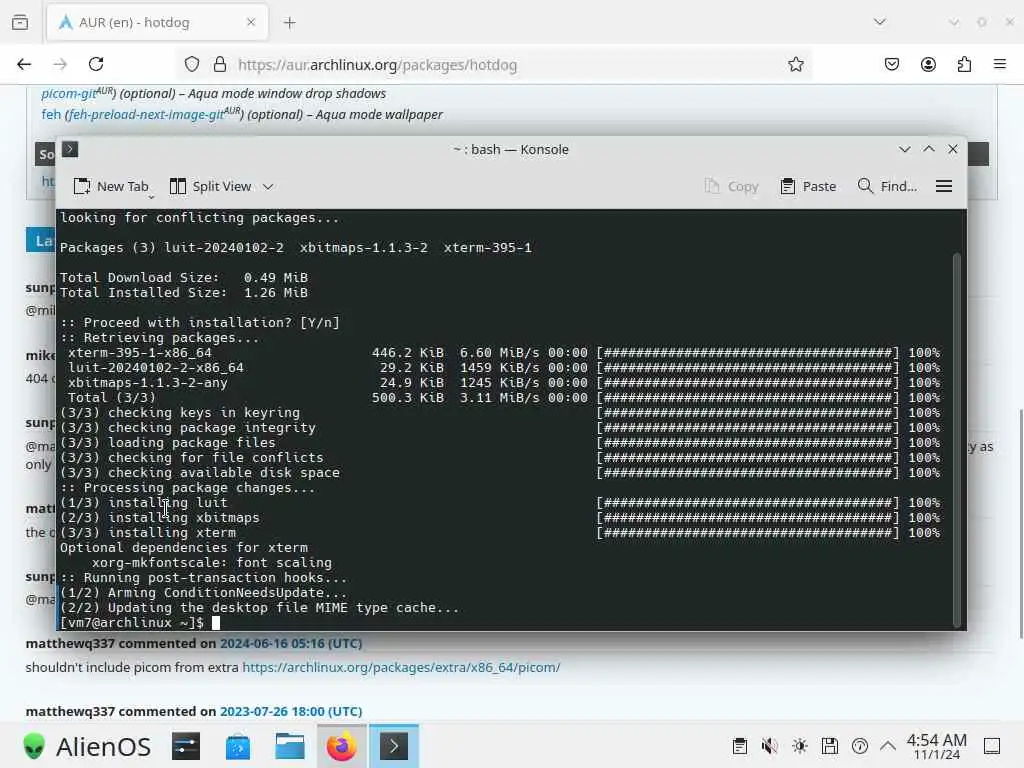
Task: Open Konsole window menu icon
Action: point(70,149)
